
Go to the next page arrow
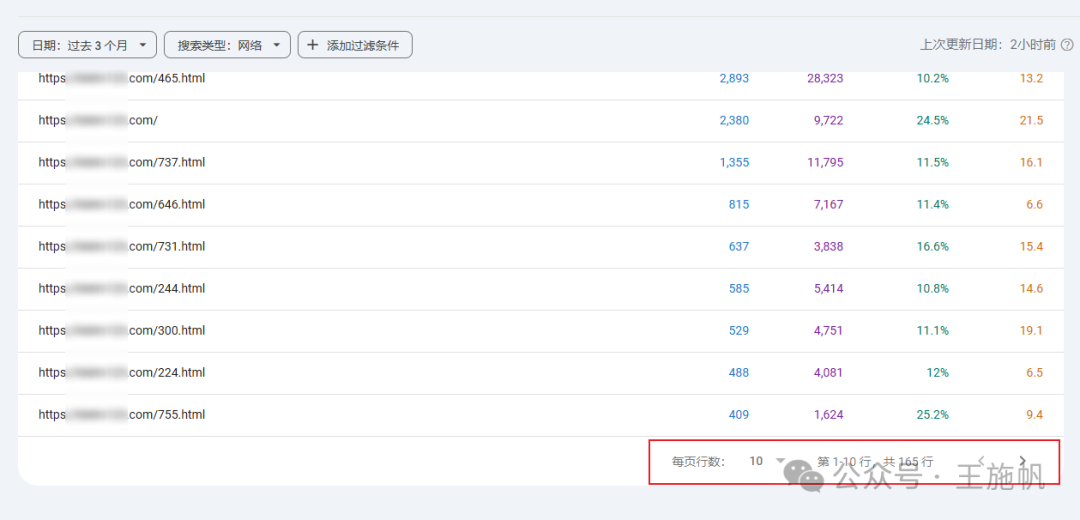coord(1023,461)
